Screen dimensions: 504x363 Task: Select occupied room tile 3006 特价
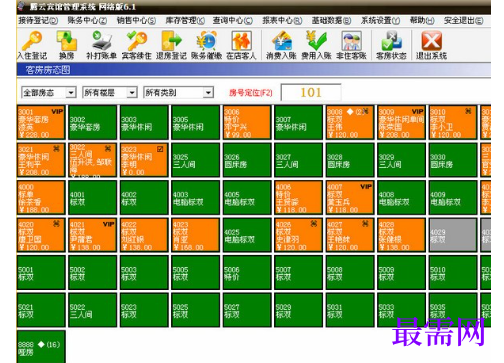click(x=247, y=122)
